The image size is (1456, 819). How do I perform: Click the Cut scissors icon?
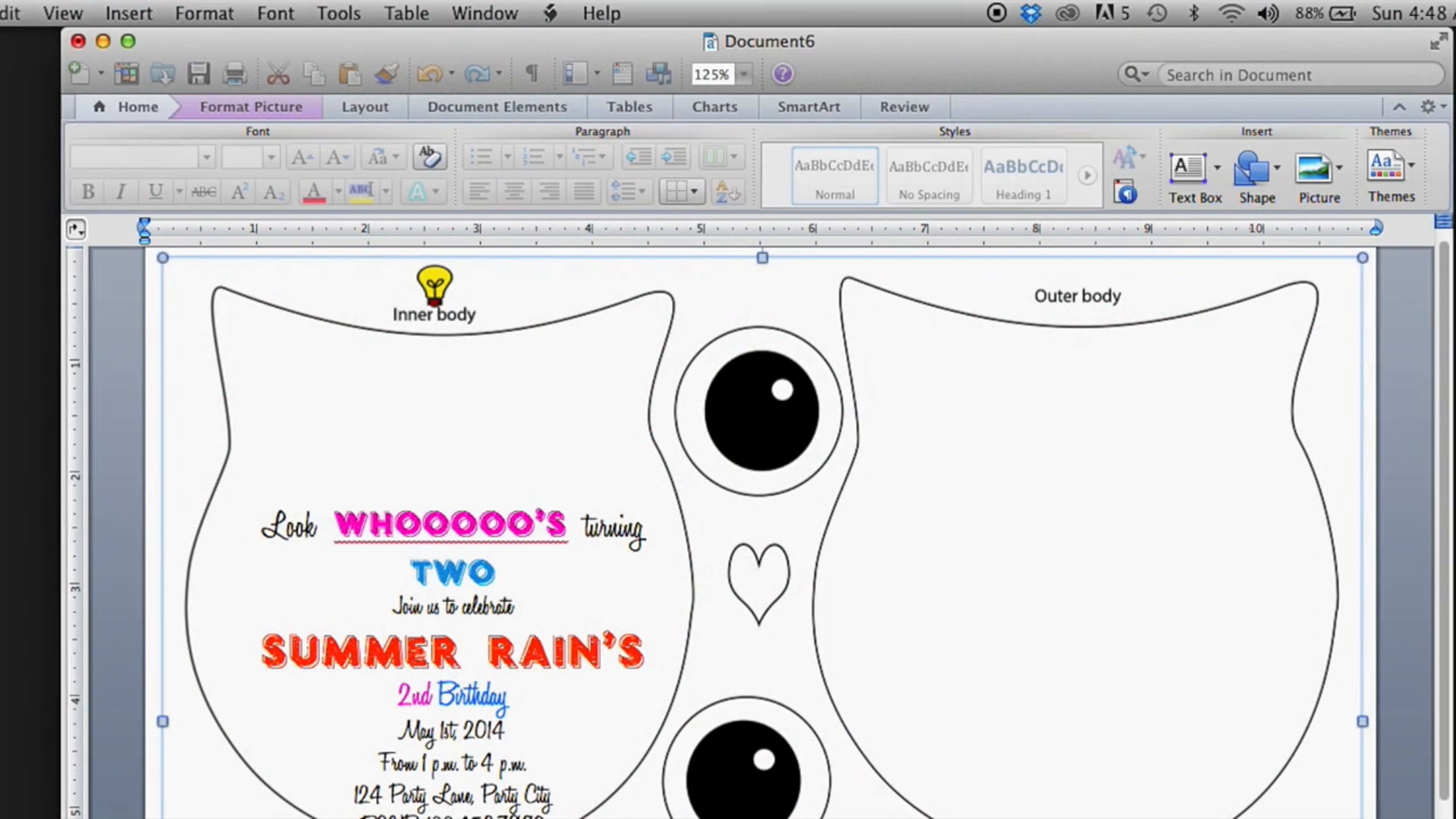coord(278,74)
